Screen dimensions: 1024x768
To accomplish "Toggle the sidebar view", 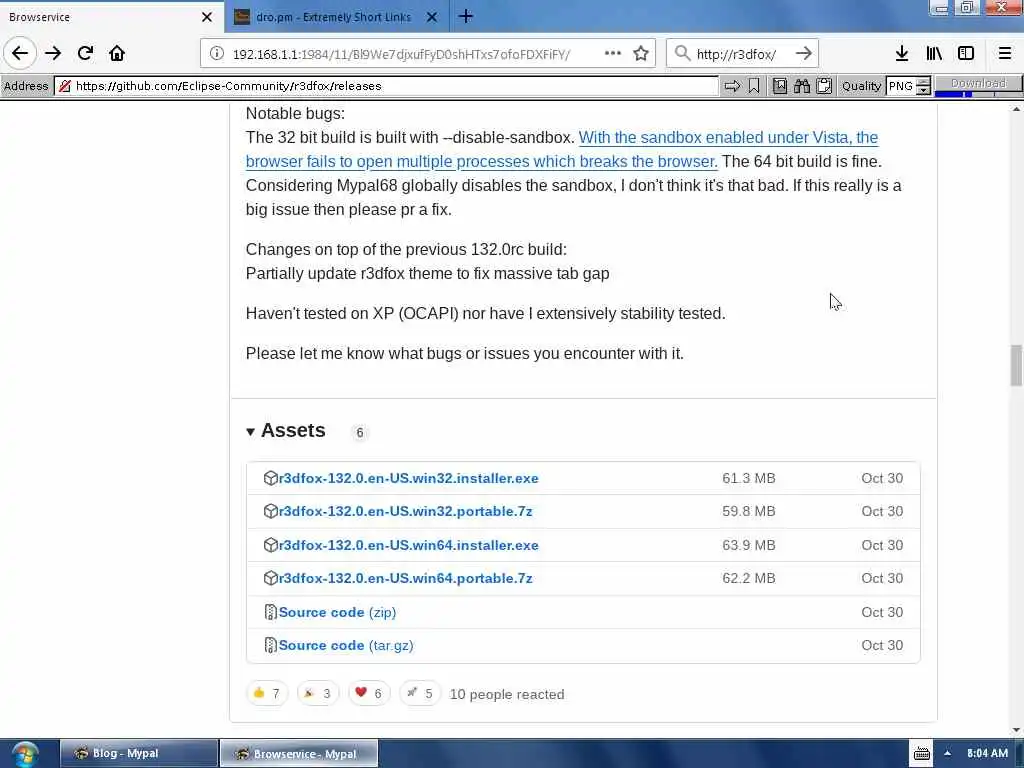I will pos(966,54).
